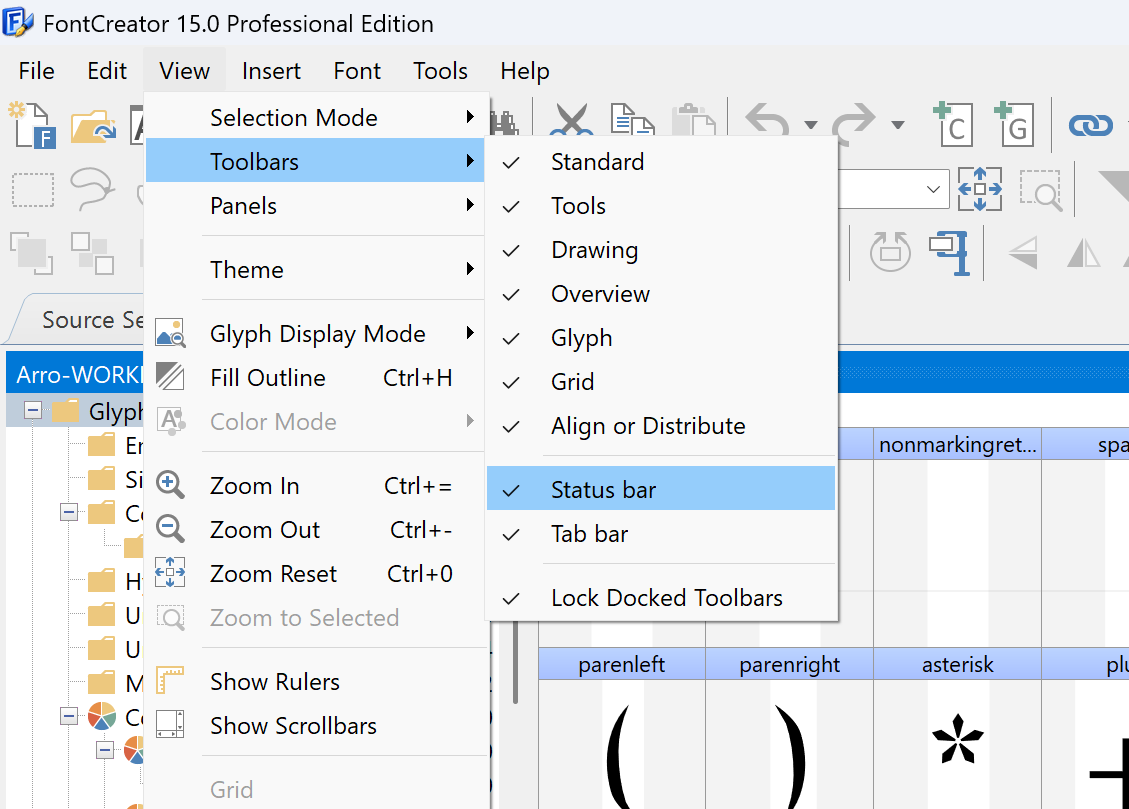Uncheck the Drawing toolbar

[661, 250]
